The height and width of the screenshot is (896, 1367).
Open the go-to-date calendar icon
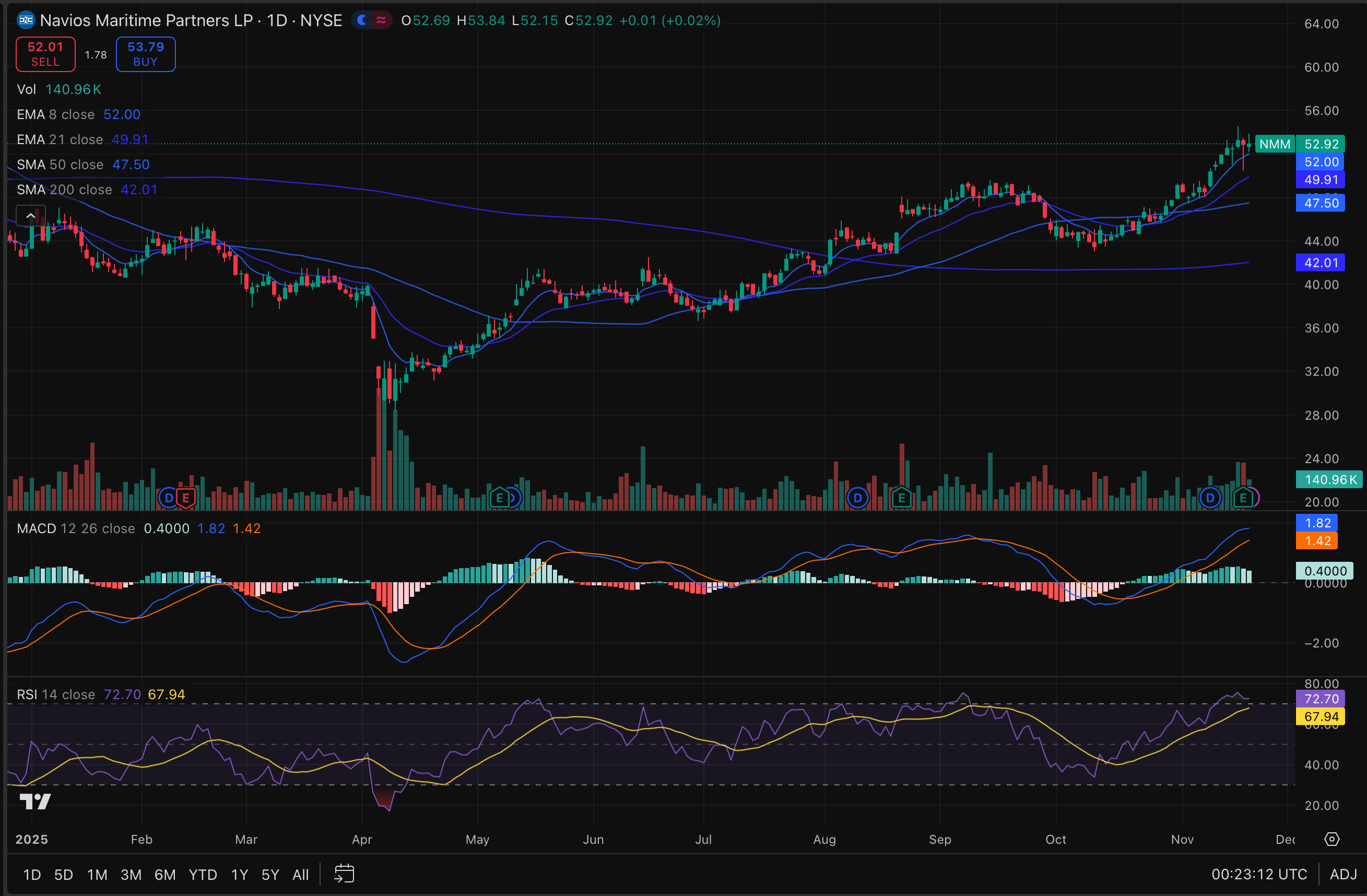344,874
